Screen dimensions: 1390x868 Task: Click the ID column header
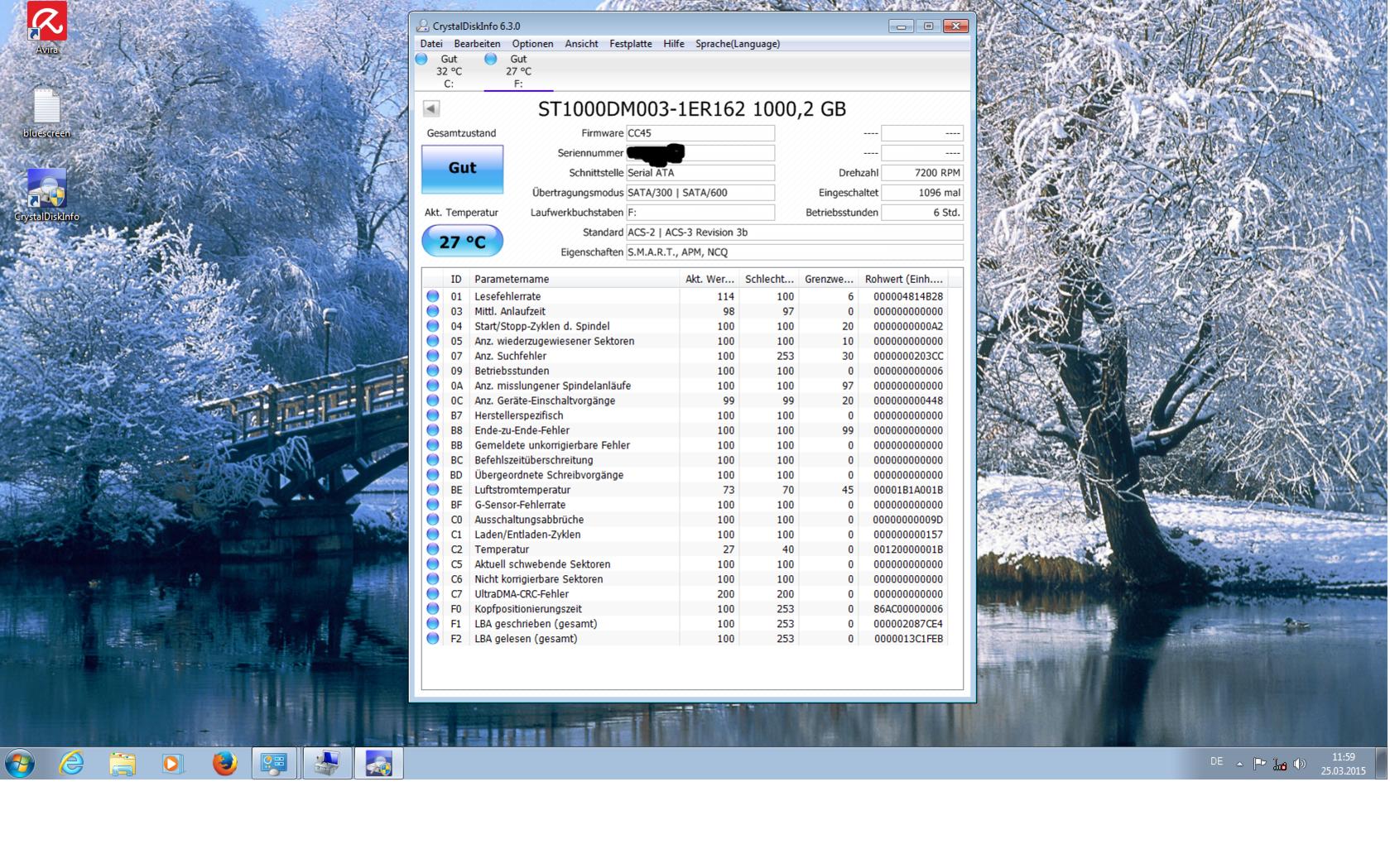[455, 279]
